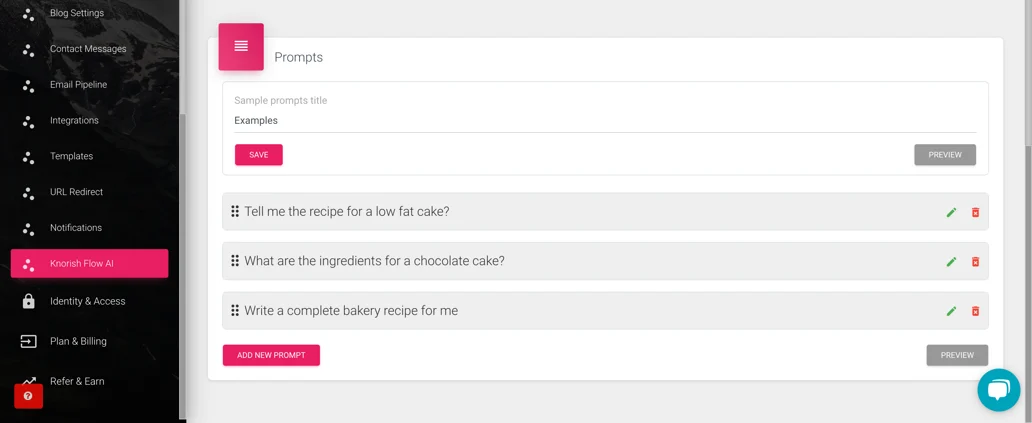Click the sidebar vertical scrollbar
The width and height of the screenshot is (1032, 423).
point(183,263)
